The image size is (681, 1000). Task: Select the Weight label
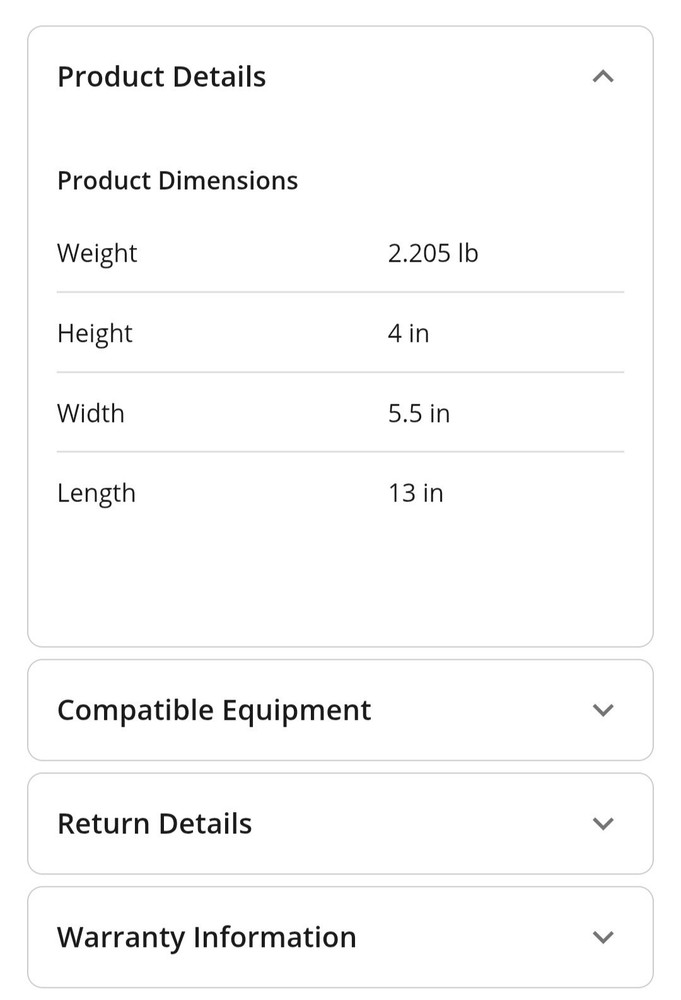point(97,253)
